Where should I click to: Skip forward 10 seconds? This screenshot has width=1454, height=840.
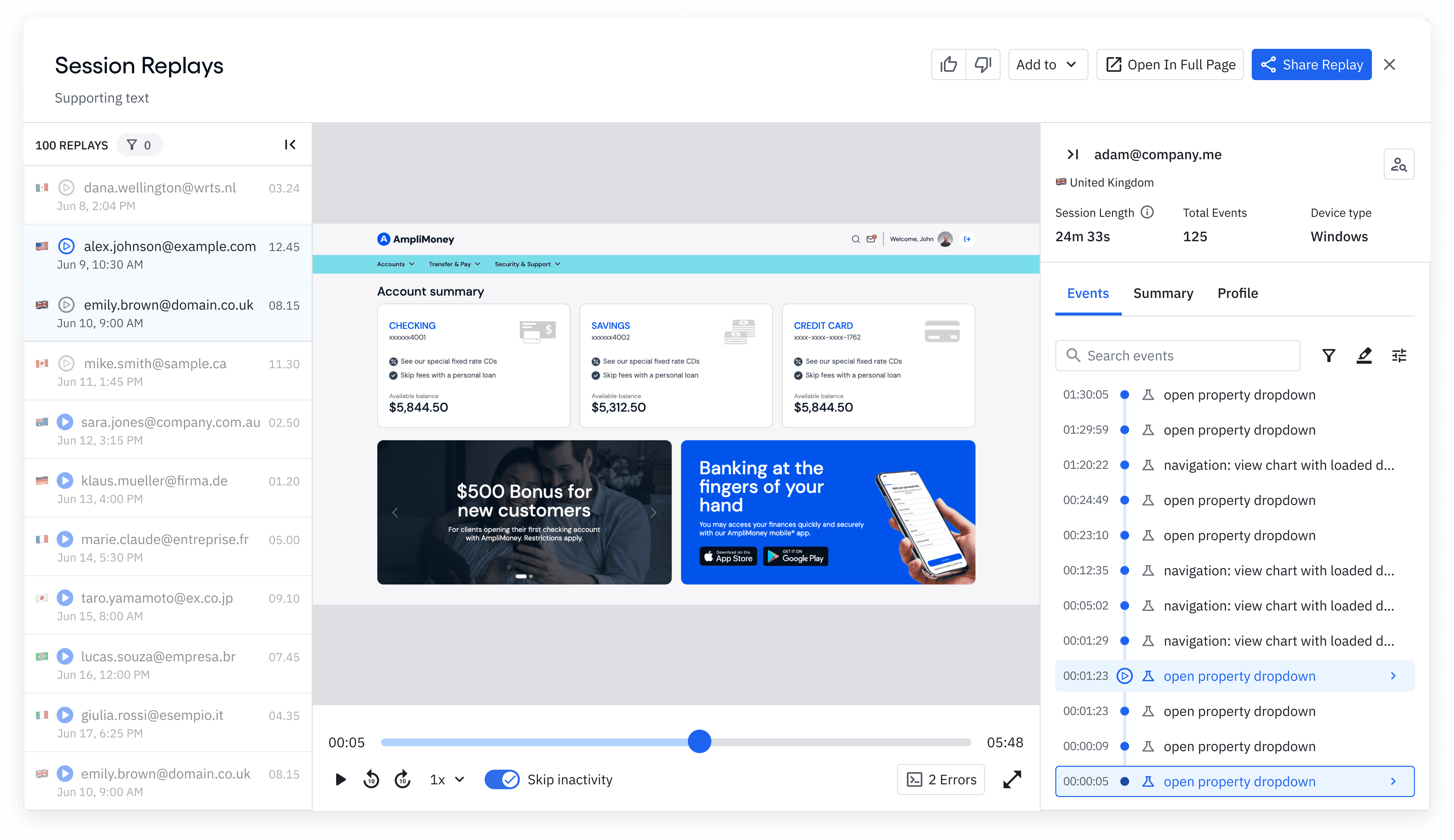(x=402, y=779)
